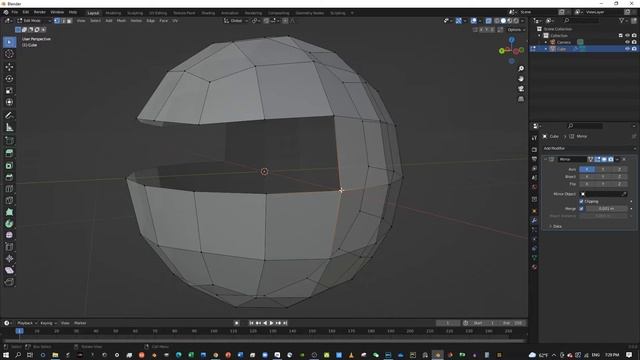Screen dimensions: 640x360
Task: Jump to the end frame button
Action: pyautogui.click(x=285, y=323)
